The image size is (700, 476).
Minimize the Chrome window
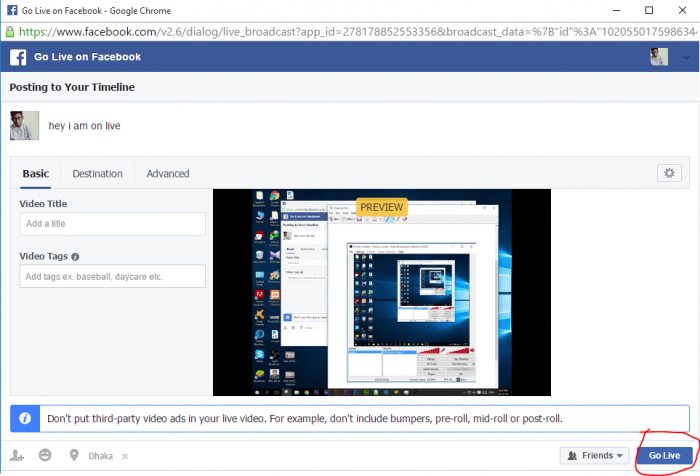point(617,10)
